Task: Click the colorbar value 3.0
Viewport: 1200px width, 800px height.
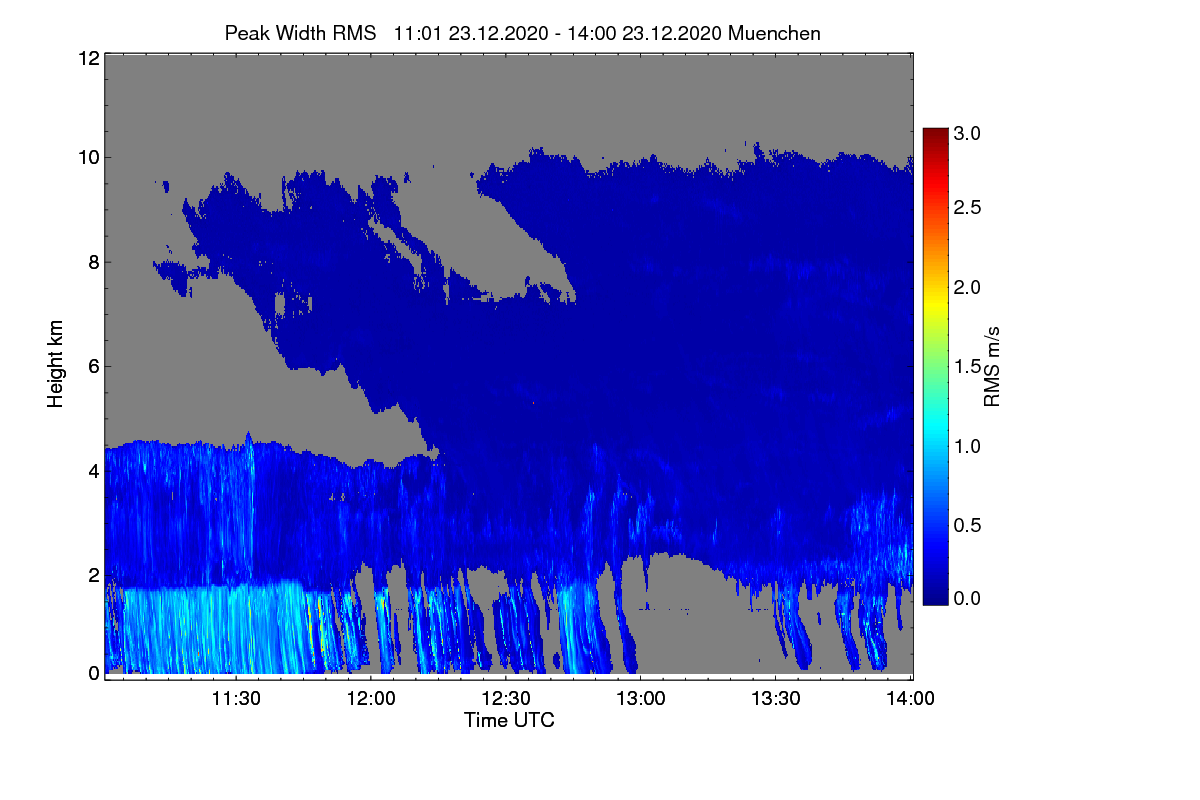Action: (x=967, y=133)
